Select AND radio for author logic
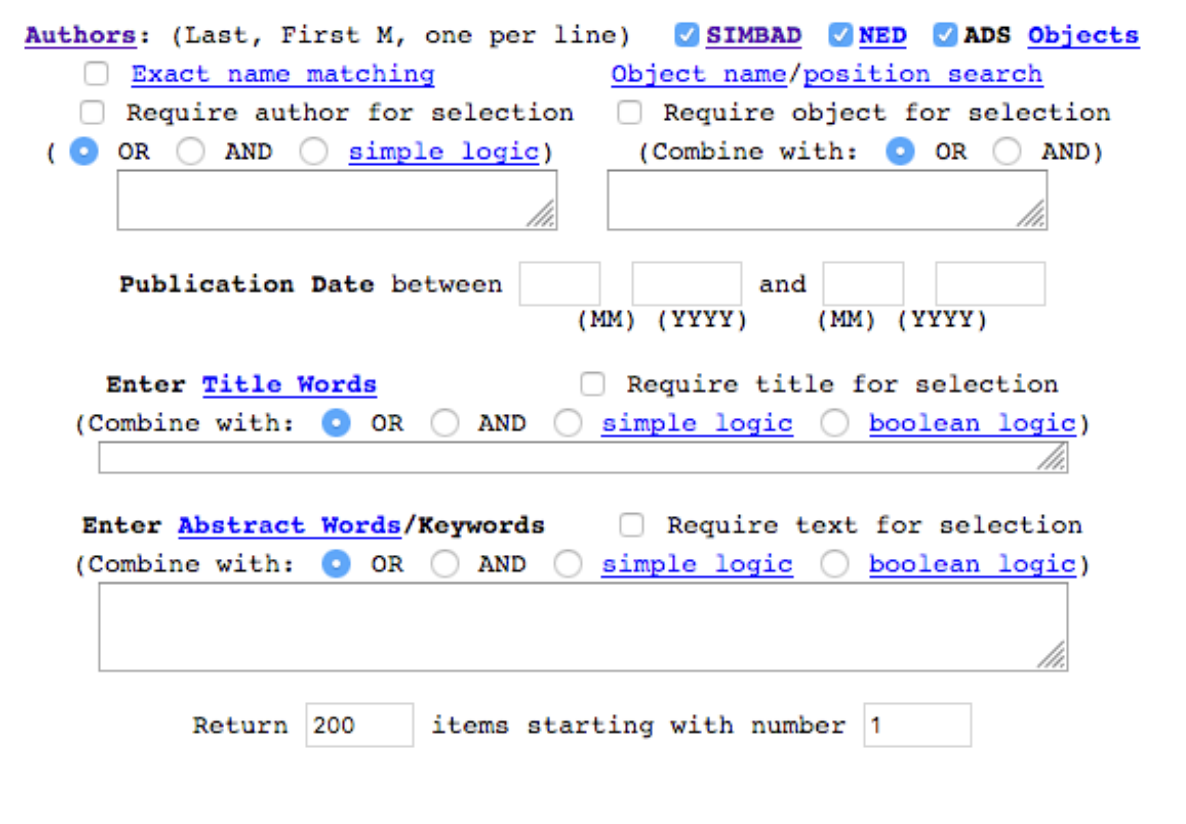This screenshot has width=1186, height=824. point(190,152)
